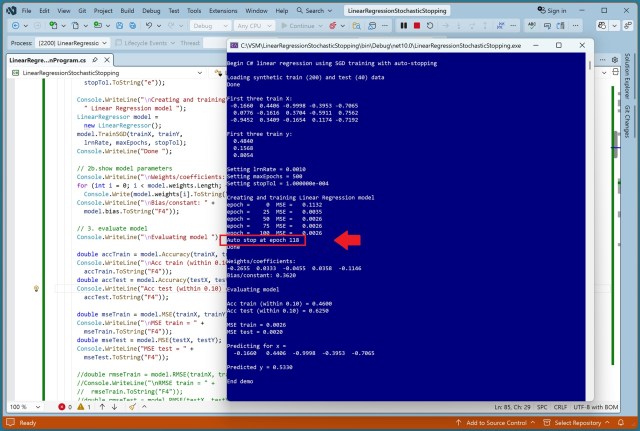Click the lightbulb quick actions icon in margin

[x=37, y=288]
